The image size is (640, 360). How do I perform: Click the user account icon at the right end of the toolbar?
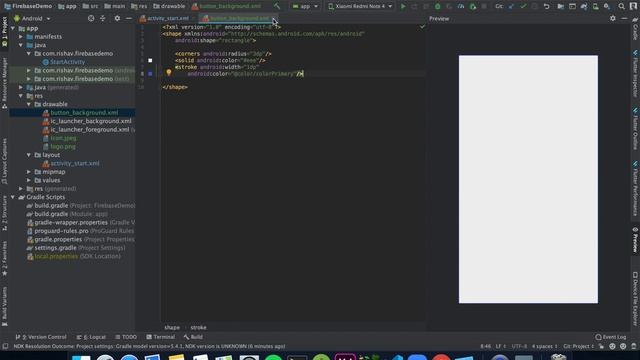point(633,6)
